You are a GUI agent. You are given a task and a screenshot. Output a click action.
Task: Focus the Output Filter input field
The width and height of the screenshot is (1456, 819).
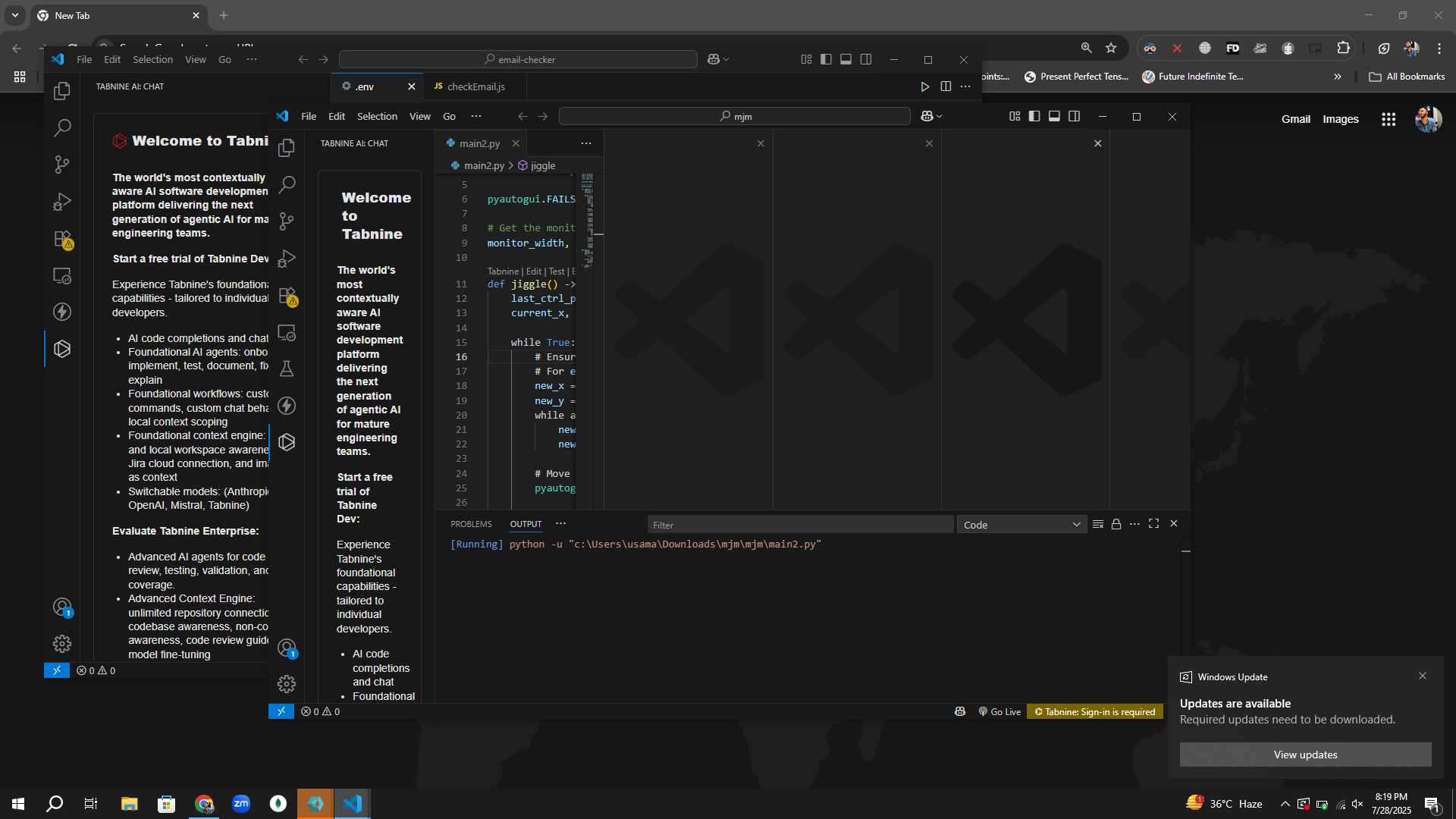[x=800, y=525]
